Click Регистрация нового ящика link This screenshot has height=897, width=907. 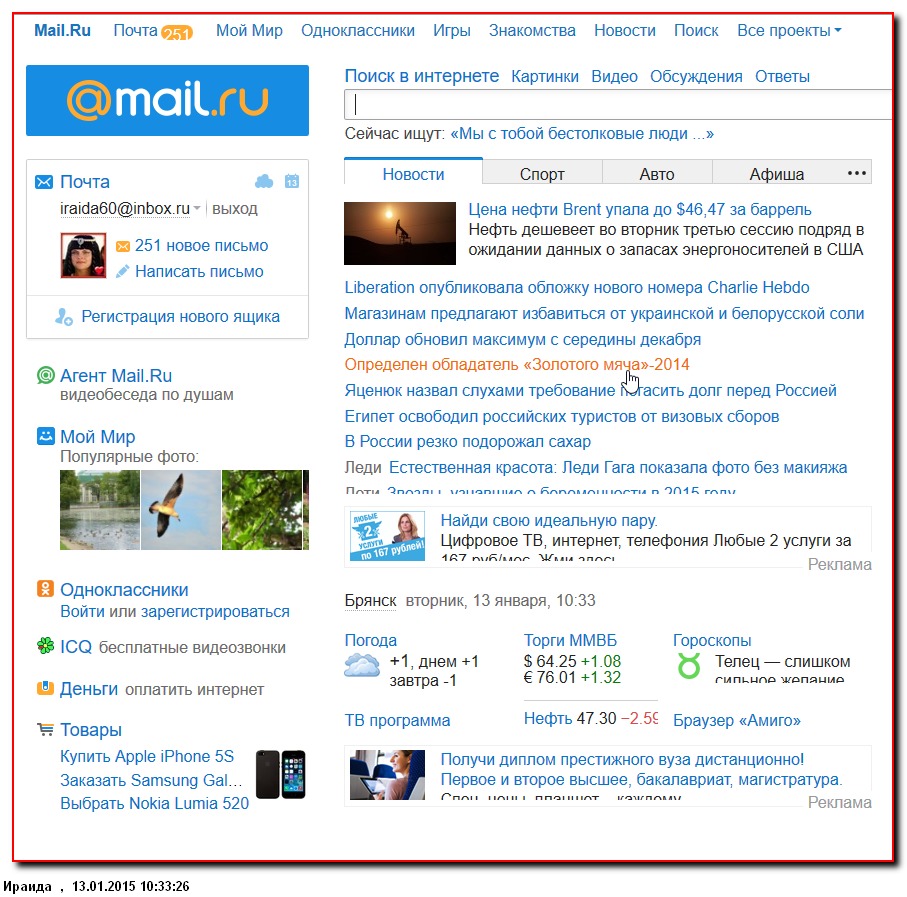pos(180,316)
